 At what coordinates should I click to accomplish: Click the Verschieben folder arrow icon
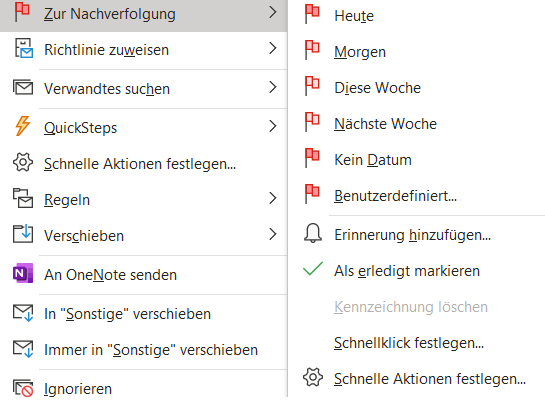tap(23, 233)
